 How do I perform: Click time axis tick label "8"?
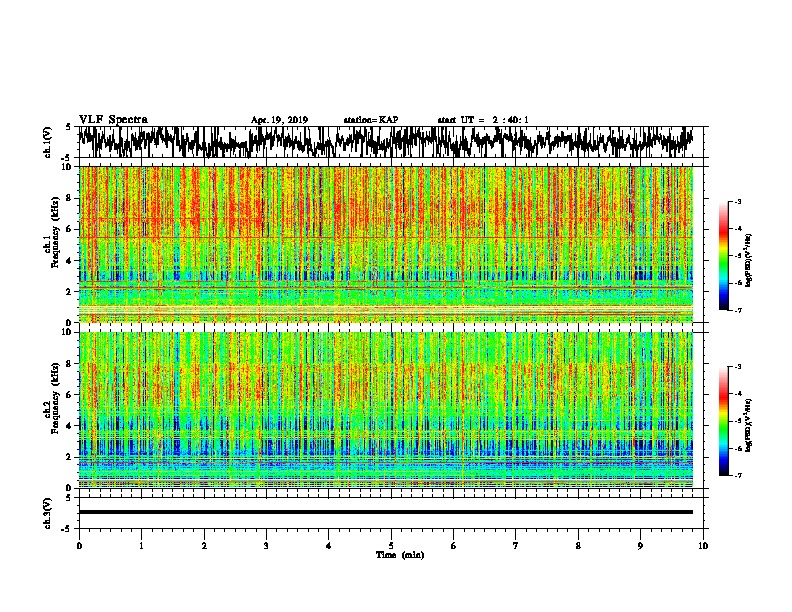pyautogui.click(x=578, y=546)
